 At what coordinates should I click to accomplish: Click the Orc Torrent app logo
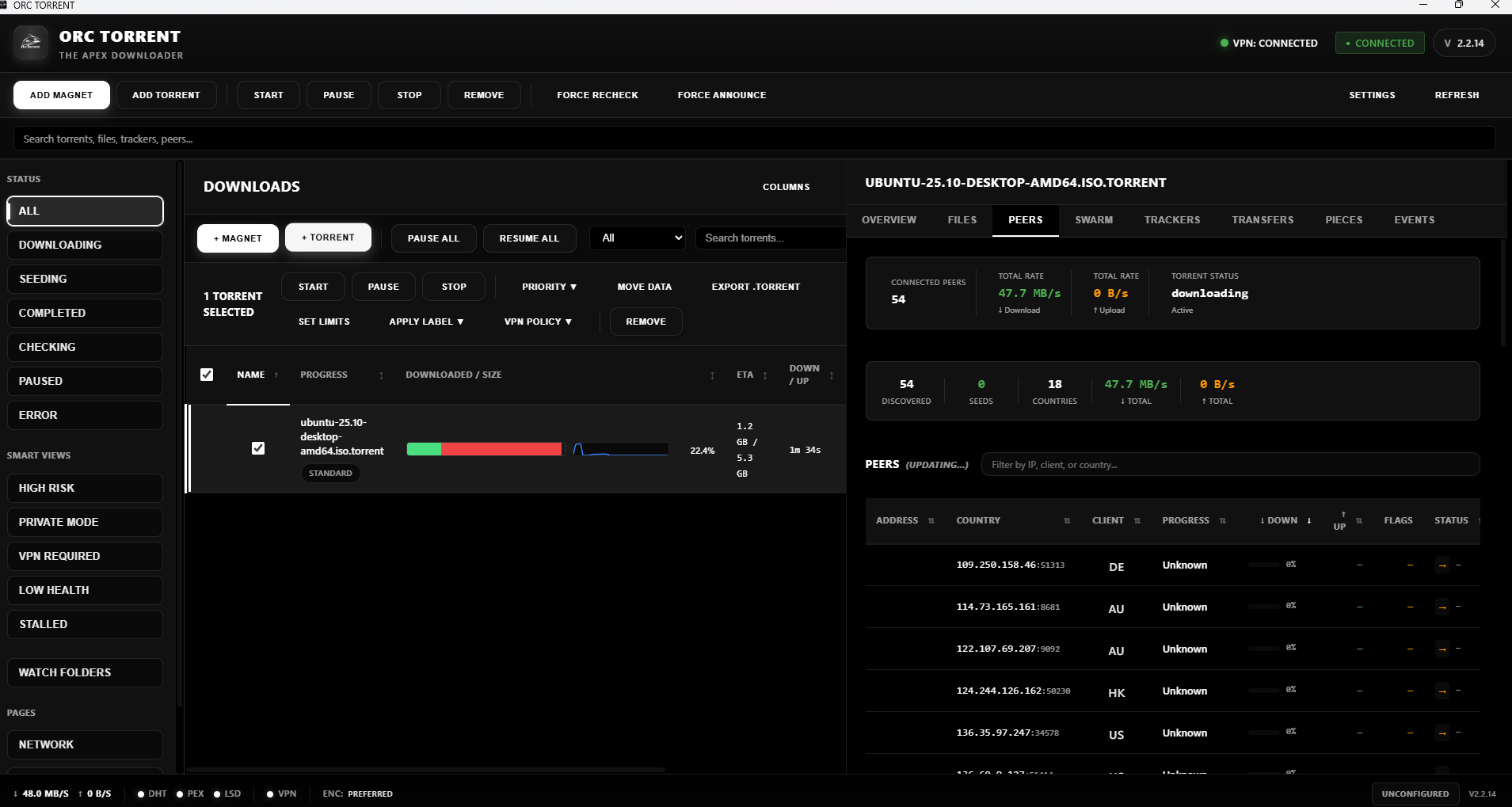click(x=31, y=43)
